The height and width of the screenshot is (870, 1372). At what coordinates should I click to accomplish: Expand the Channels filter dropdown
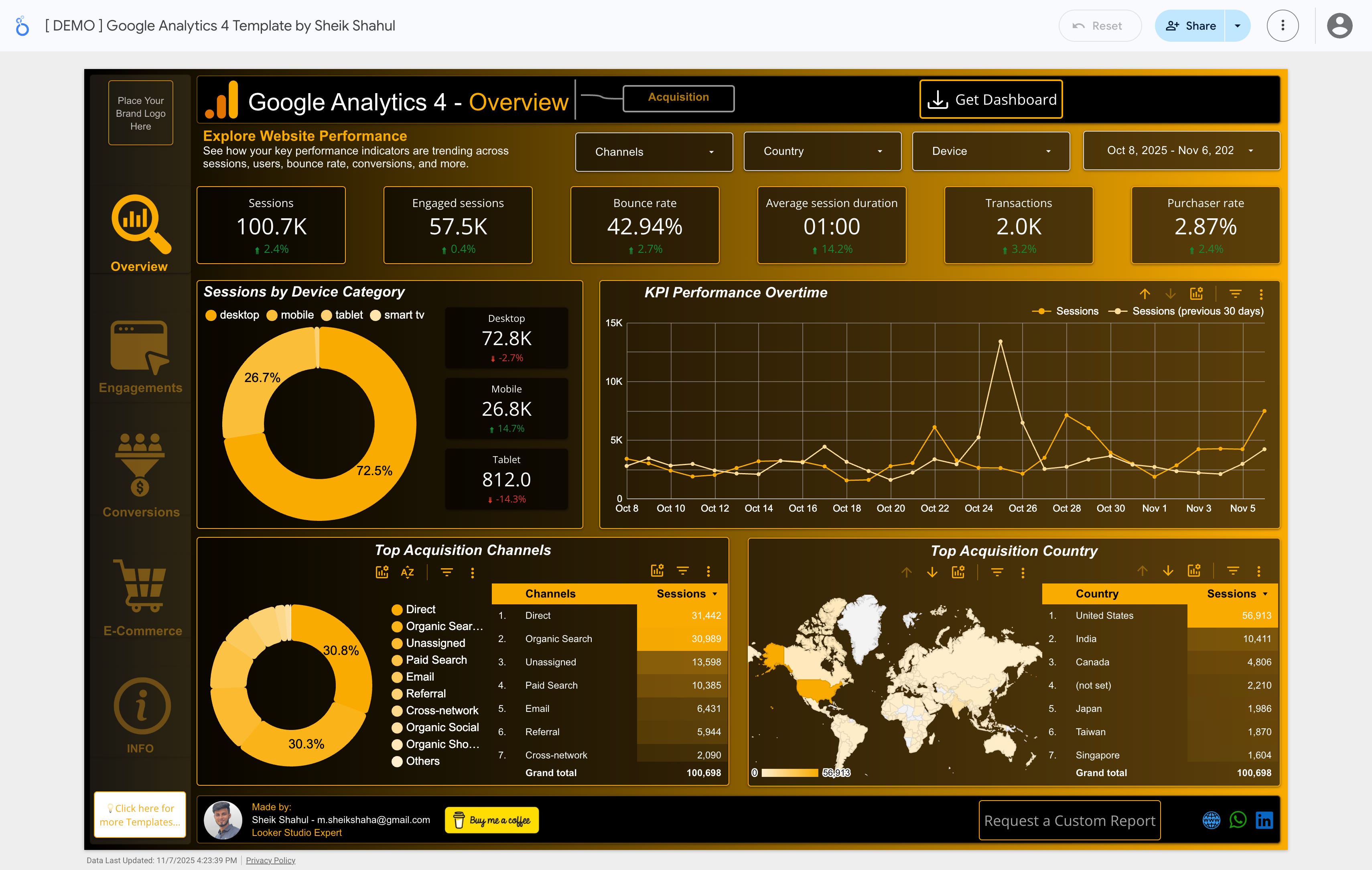pyautogui.click(x=654, y=152)
